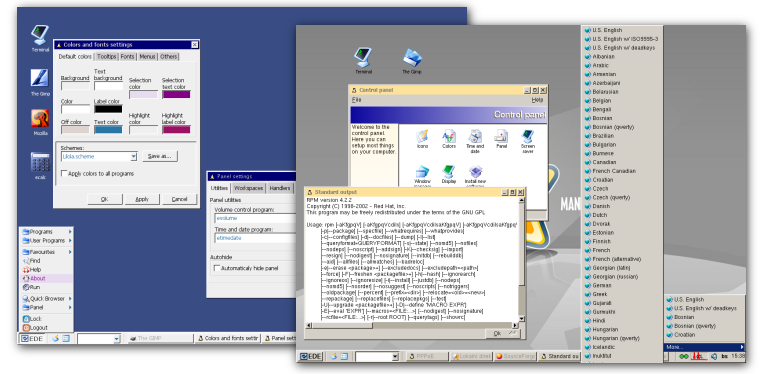Open the Schemes dropdown arrow
Viewport: 762px width, 374px height.
pyautogui.click(x=134, y=157)
